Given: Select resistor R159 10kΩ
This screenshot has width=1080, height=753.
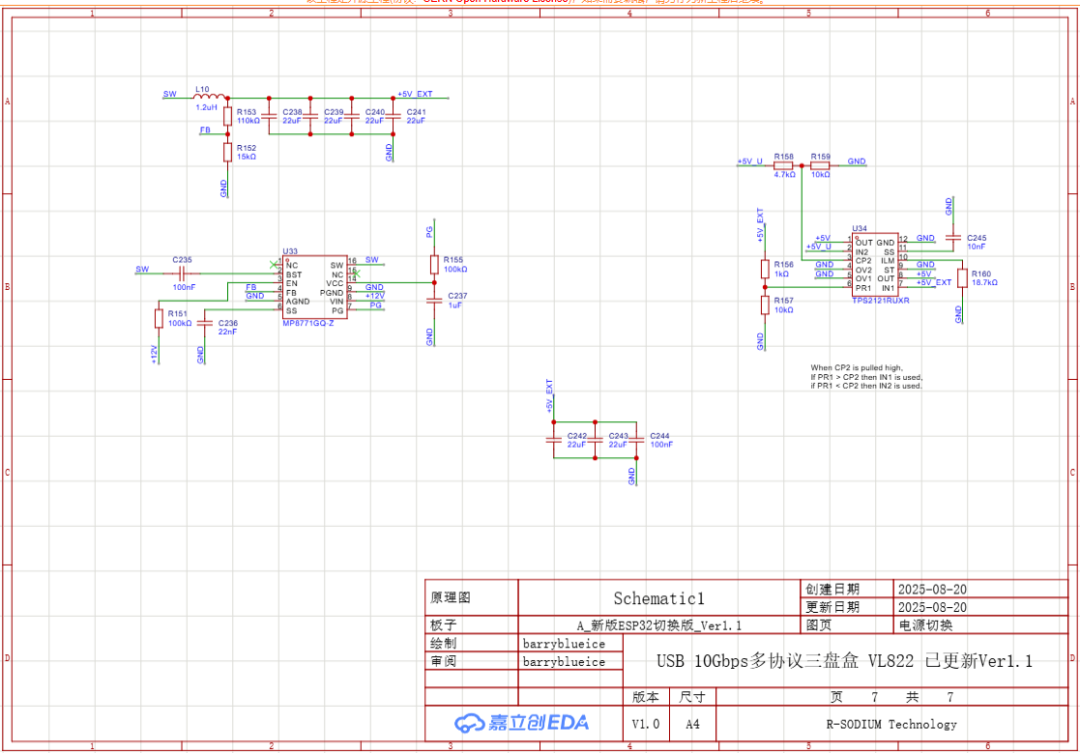Looking at the screenshot, I should (820, 166).
